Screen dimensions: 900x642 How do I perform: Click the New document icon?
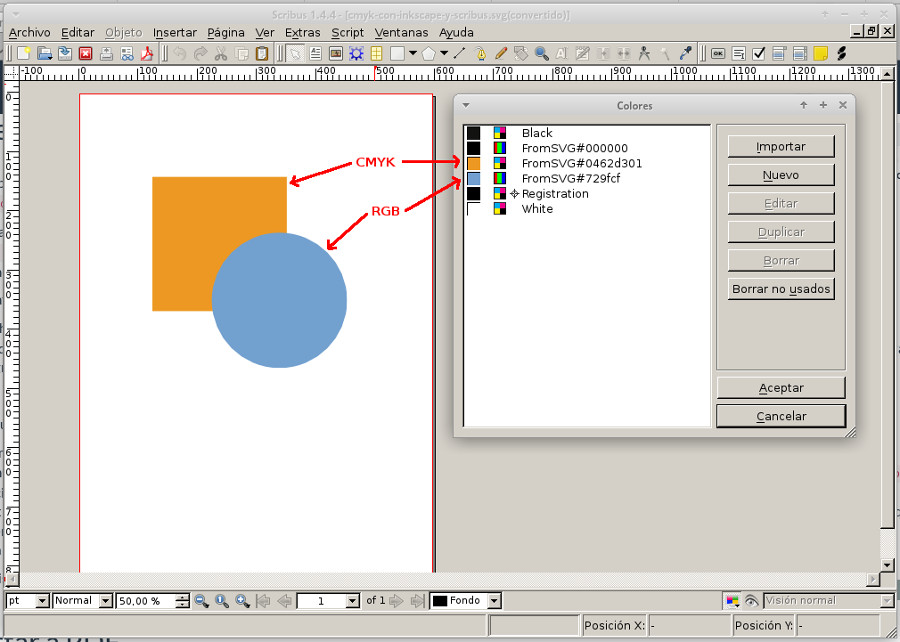click(24, 53)
